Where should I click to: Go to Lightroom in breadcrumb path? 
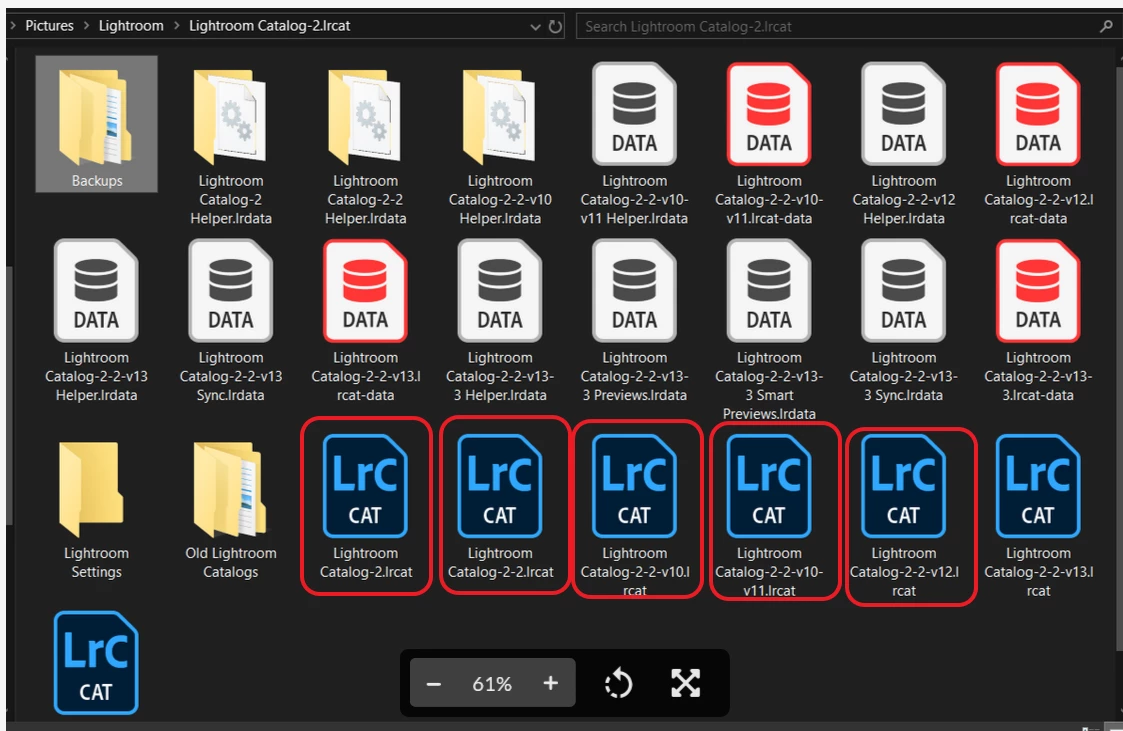coord(131,26)
